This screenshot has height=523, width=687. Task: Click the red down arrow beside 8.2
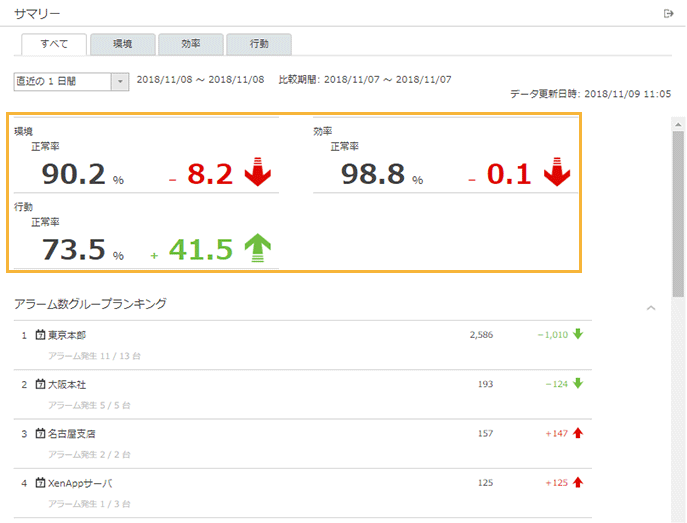click(x=257, y=172)
